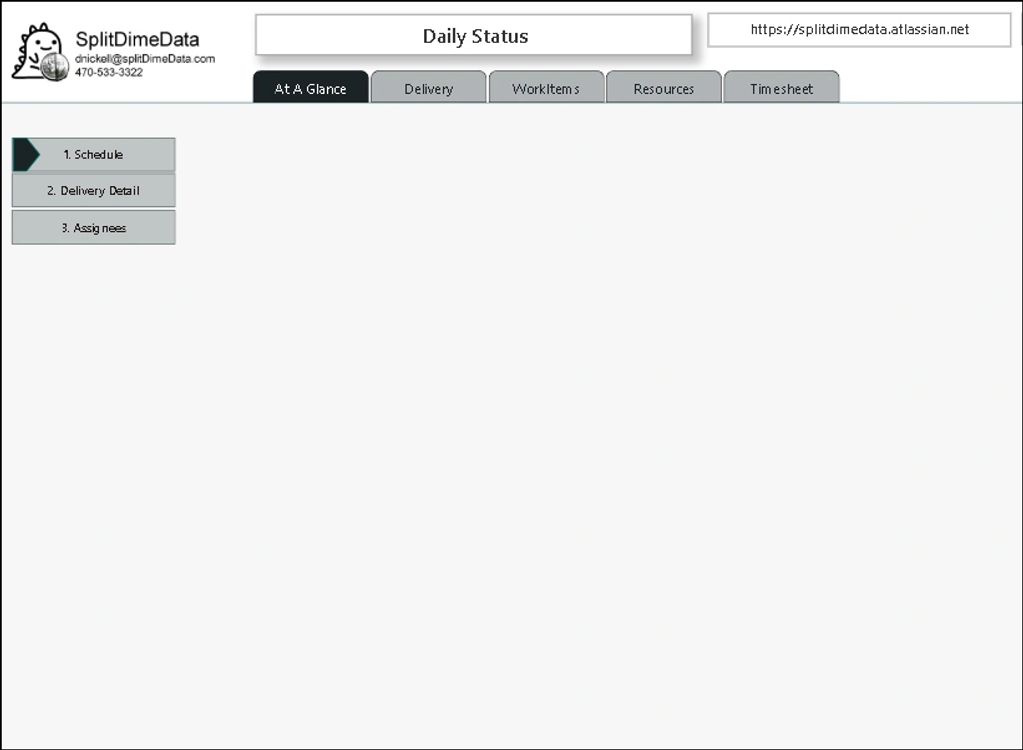
Task: Select the 1. Schedule button
Action: click(x=93, y=155)
